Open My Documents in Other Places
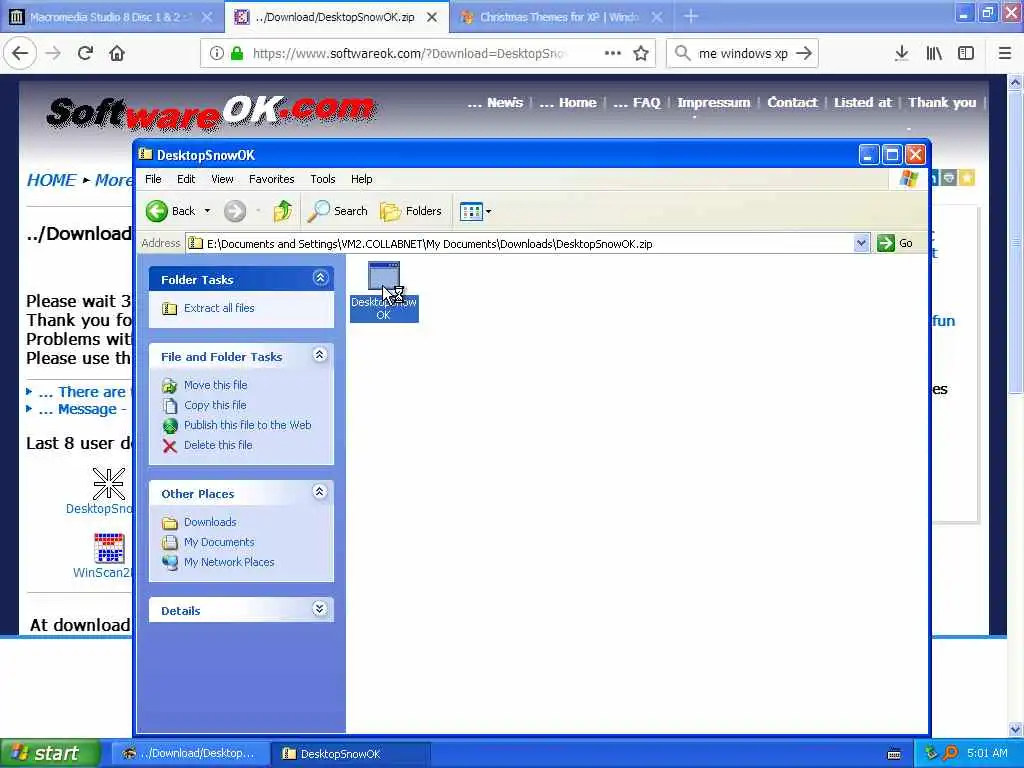The height and width of the screenshot is (768, 1024). point(219,542)
